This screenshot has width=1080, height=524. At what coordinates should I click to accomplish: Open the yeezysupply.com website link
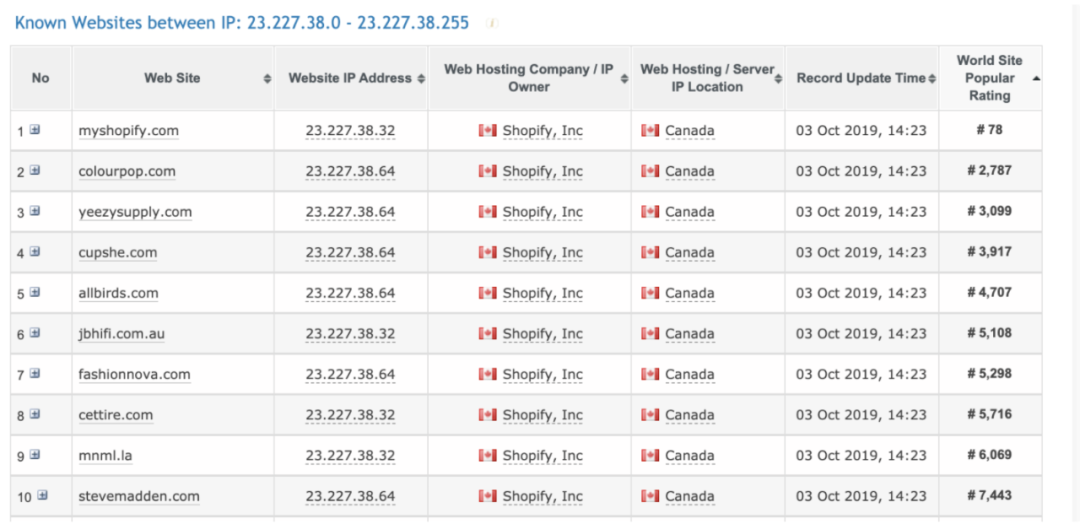tap(135, 212)
